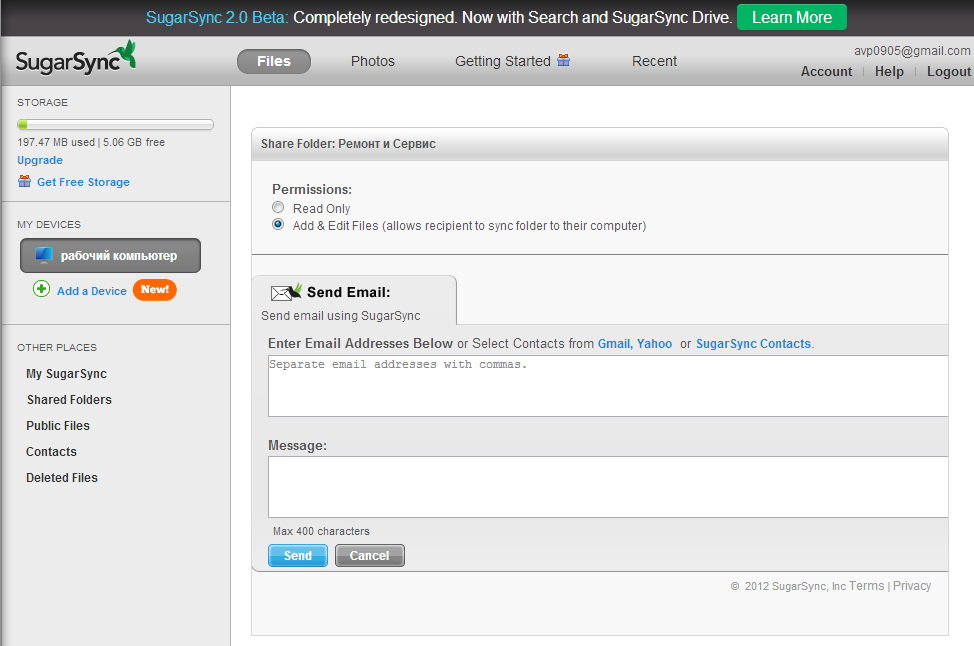Click the Learn More banner button
The image size is (974, 646).
click(x=791, y=17)
